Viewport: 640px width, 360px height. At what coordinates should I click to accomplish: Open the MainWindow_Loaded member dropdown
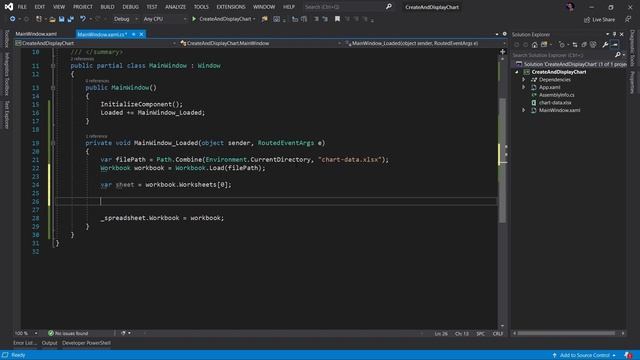point(424,43)
